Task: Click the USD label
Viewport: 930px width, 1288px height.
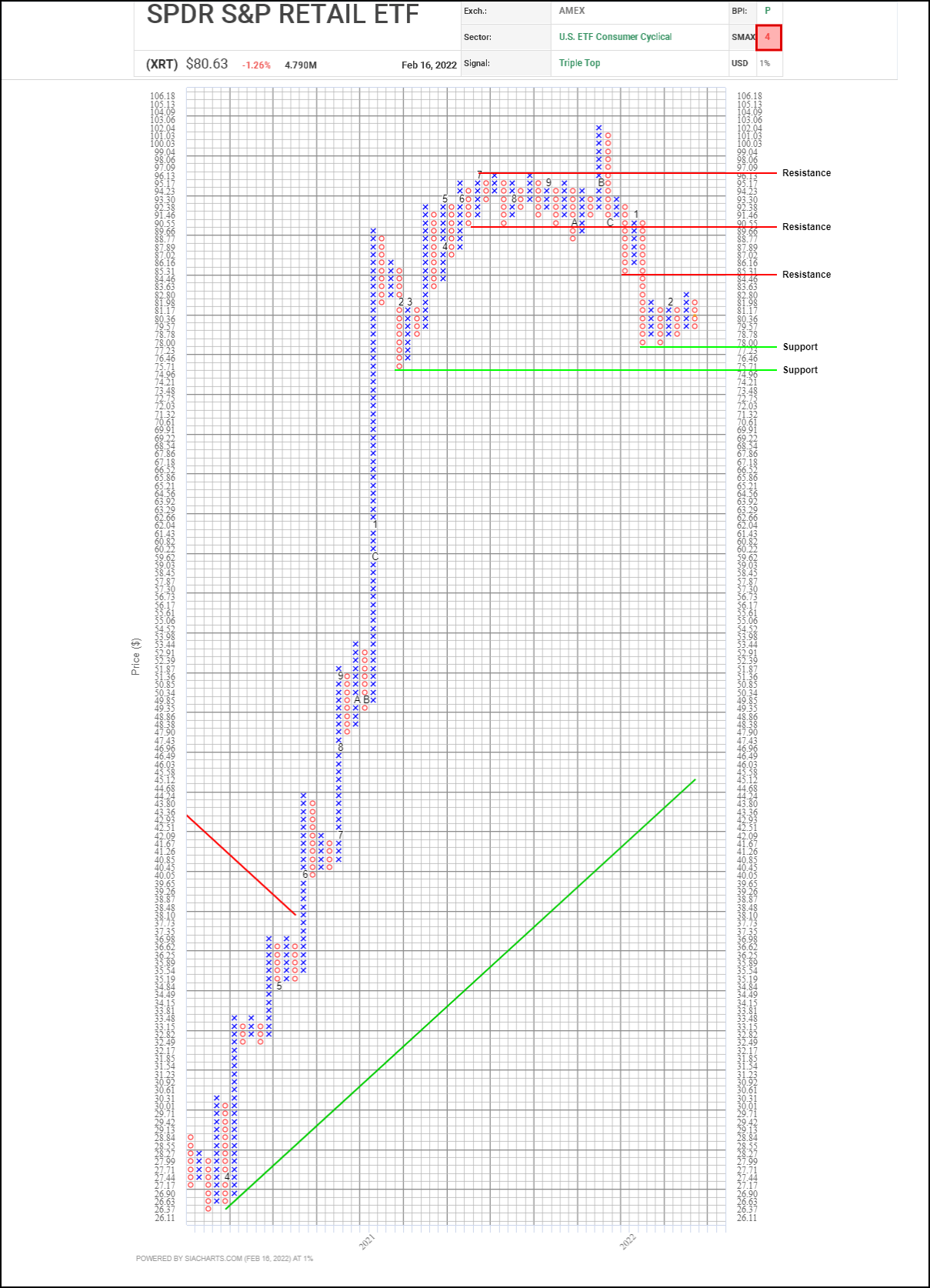Action: (x=740, y=63)
